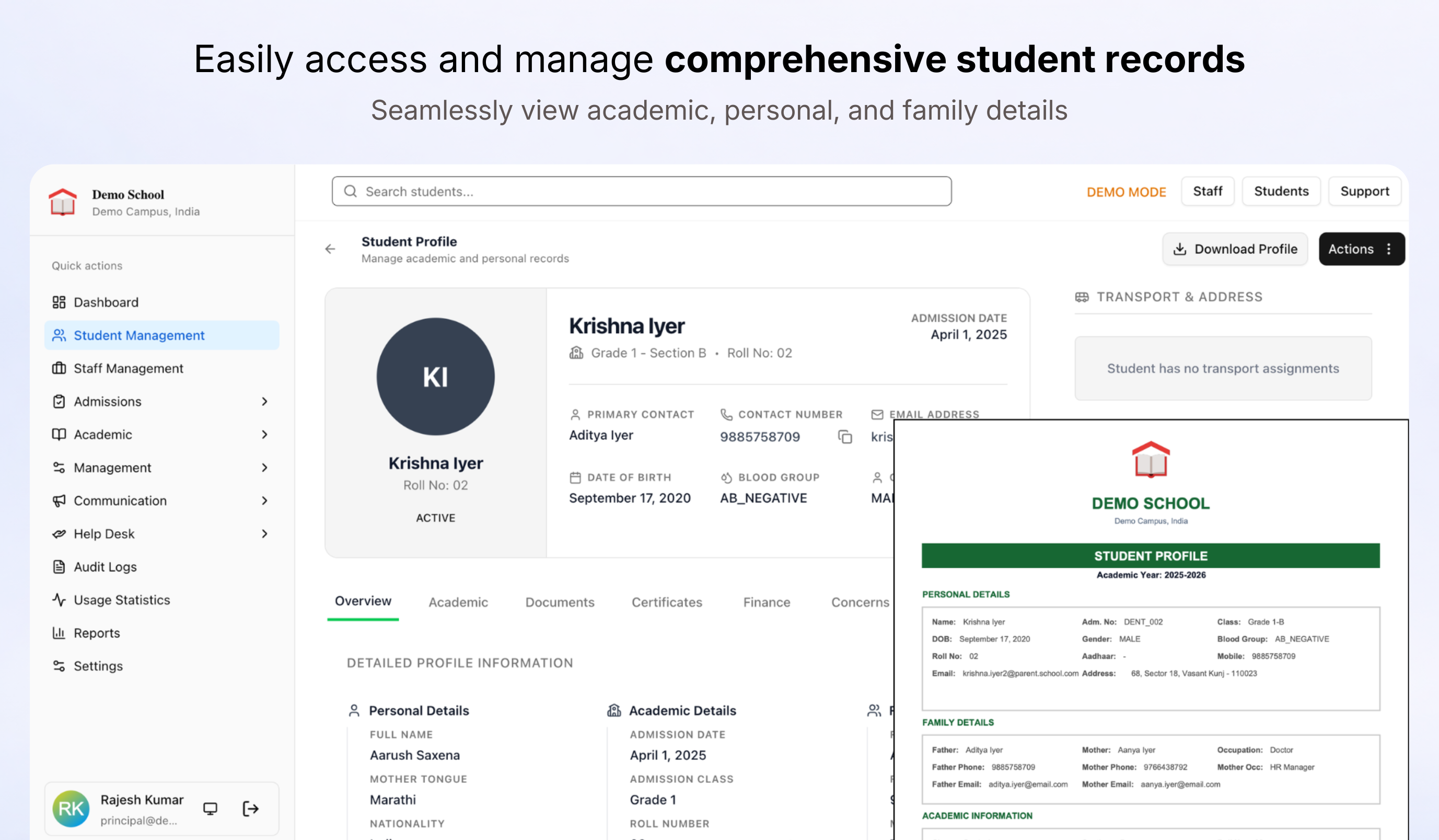The width and height of the screenshot is (1439, 840).
Task: Click the Download Profile button
Action: pyautogui.click(x=1235, y=249)
